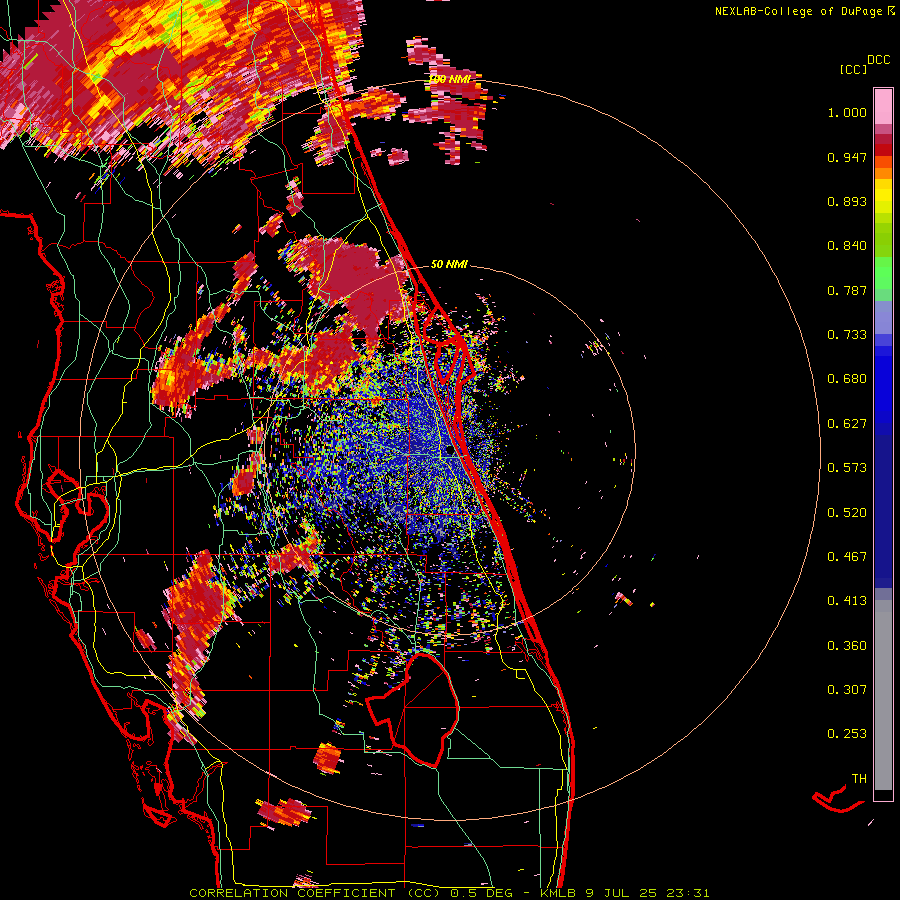Select the 0.893 color scale label
900x900 pixels.
pyautogui.click(x=847, y=201)
